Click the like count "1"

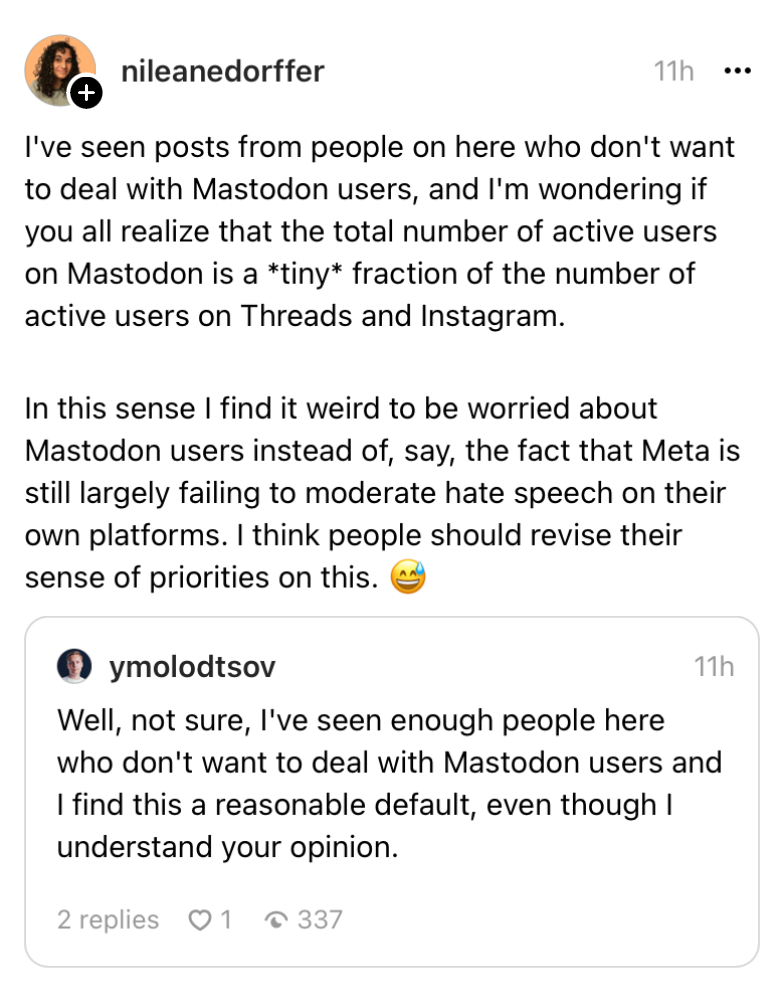click(226, 919)
